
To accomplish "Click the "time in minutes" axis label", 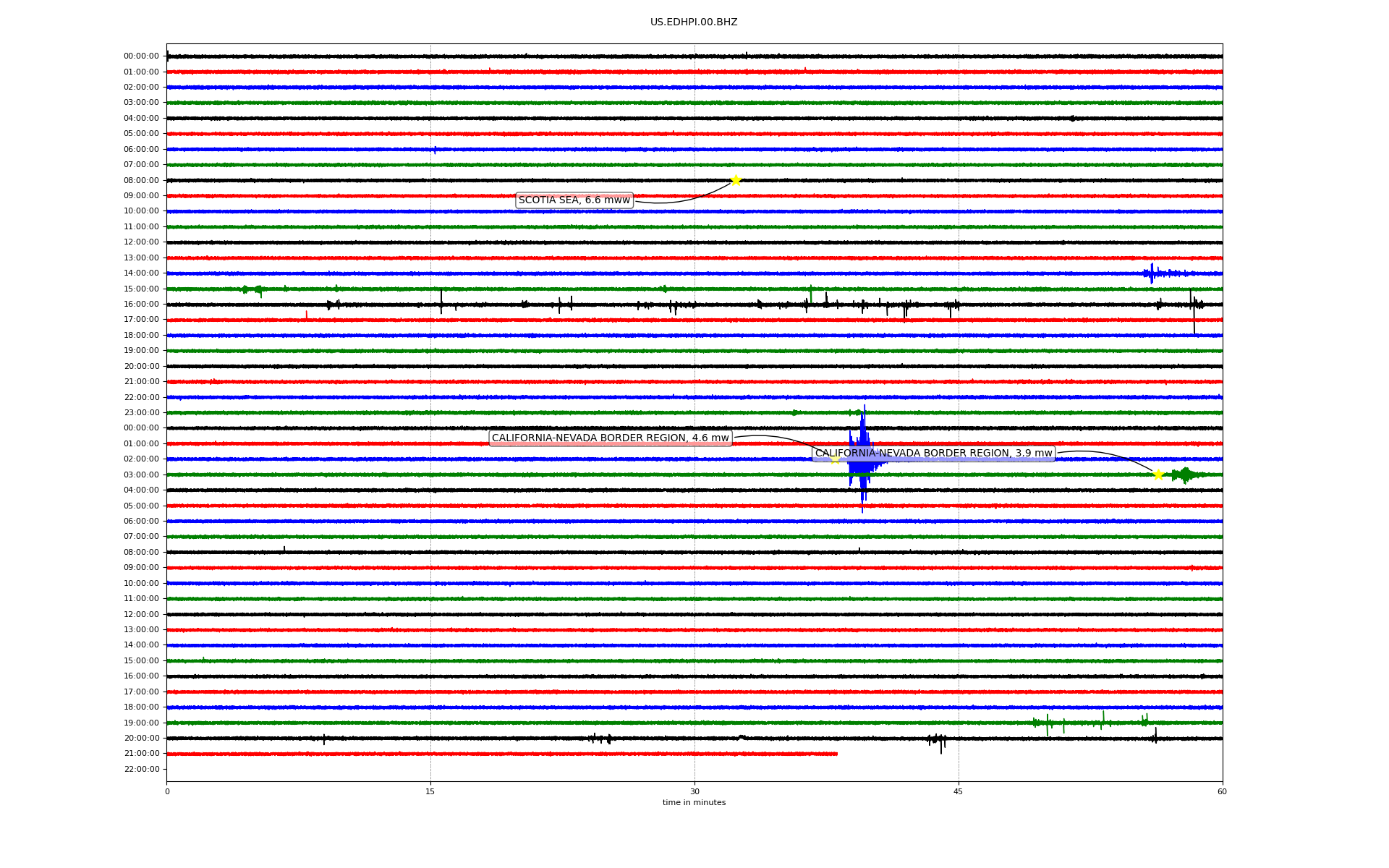I will (x=694, y=803).
